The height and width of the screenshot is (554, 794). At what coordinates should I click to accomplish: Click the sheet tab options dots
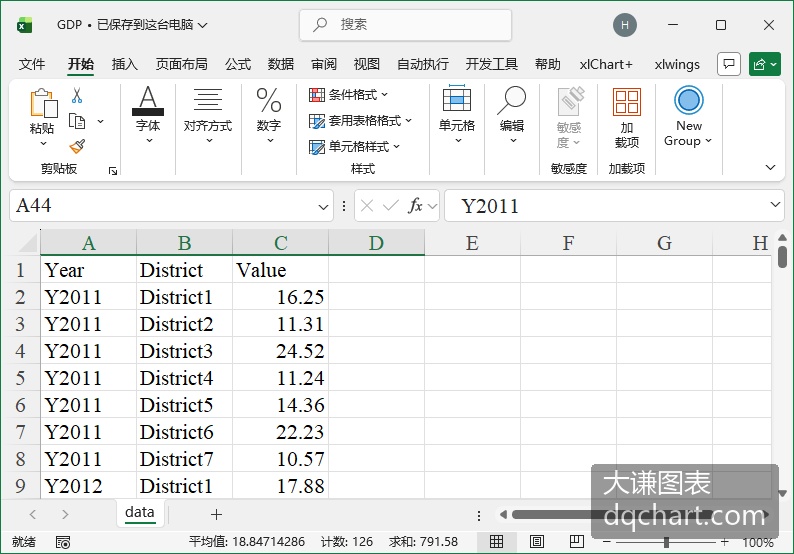pos(479,516)
